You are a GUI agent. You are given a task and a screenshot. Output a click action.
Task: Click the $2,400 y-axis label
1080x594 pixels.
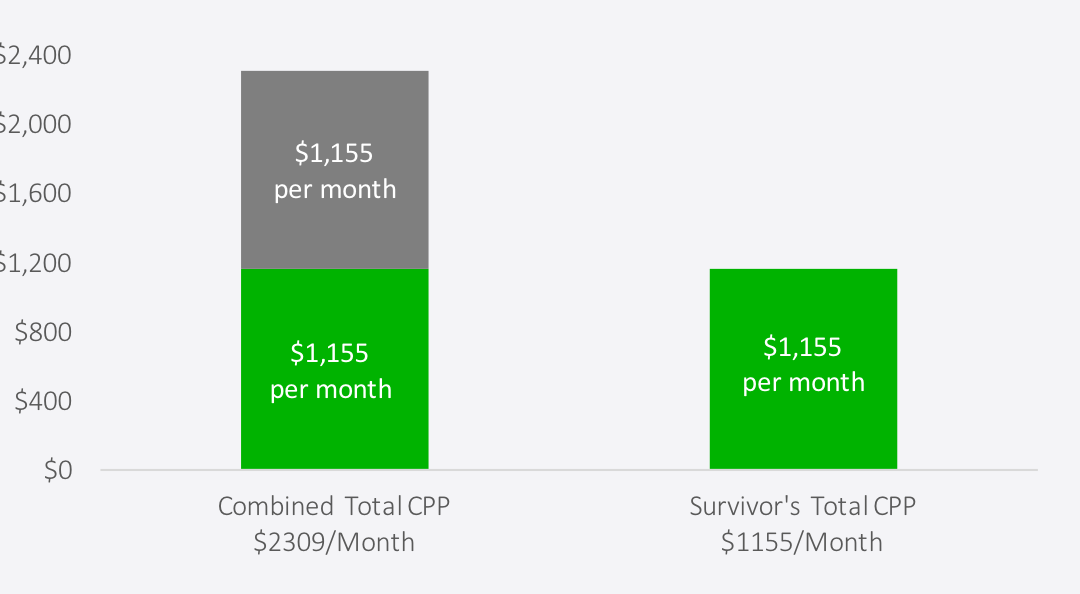pos(34,55)
